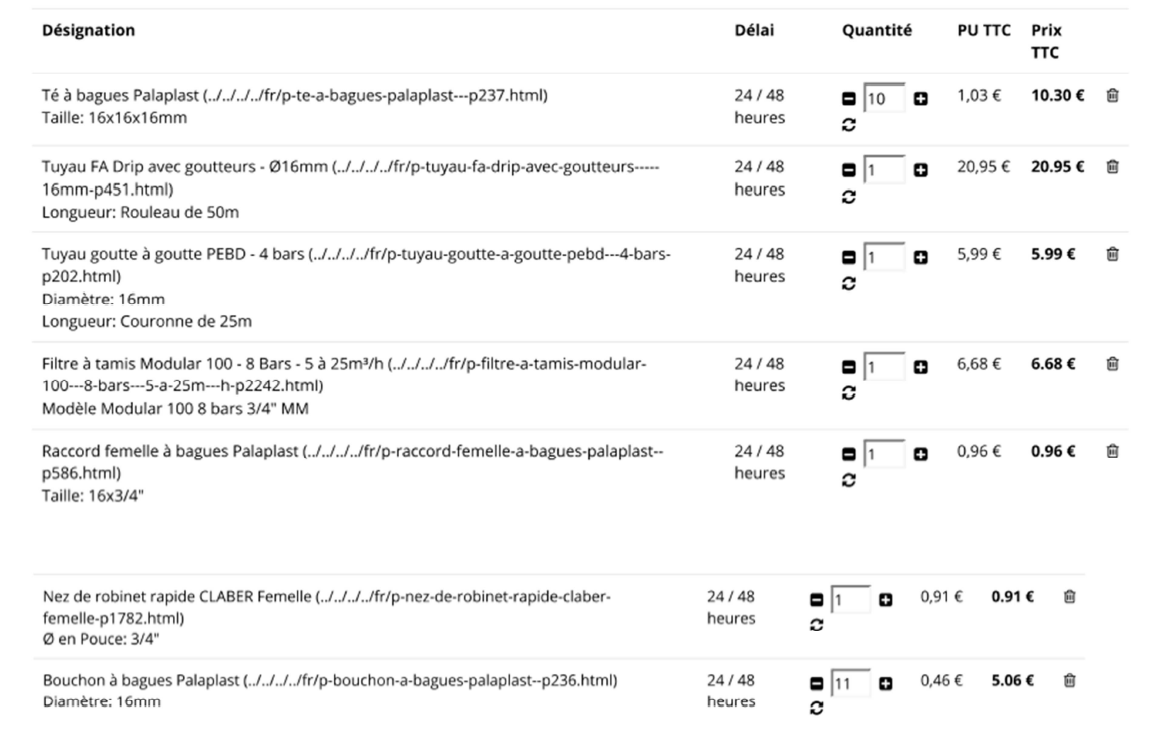Refresh quantity for Filtre à tamis Modular
The width and height of the screenshot is (1155, 742).
coord(849,394)
